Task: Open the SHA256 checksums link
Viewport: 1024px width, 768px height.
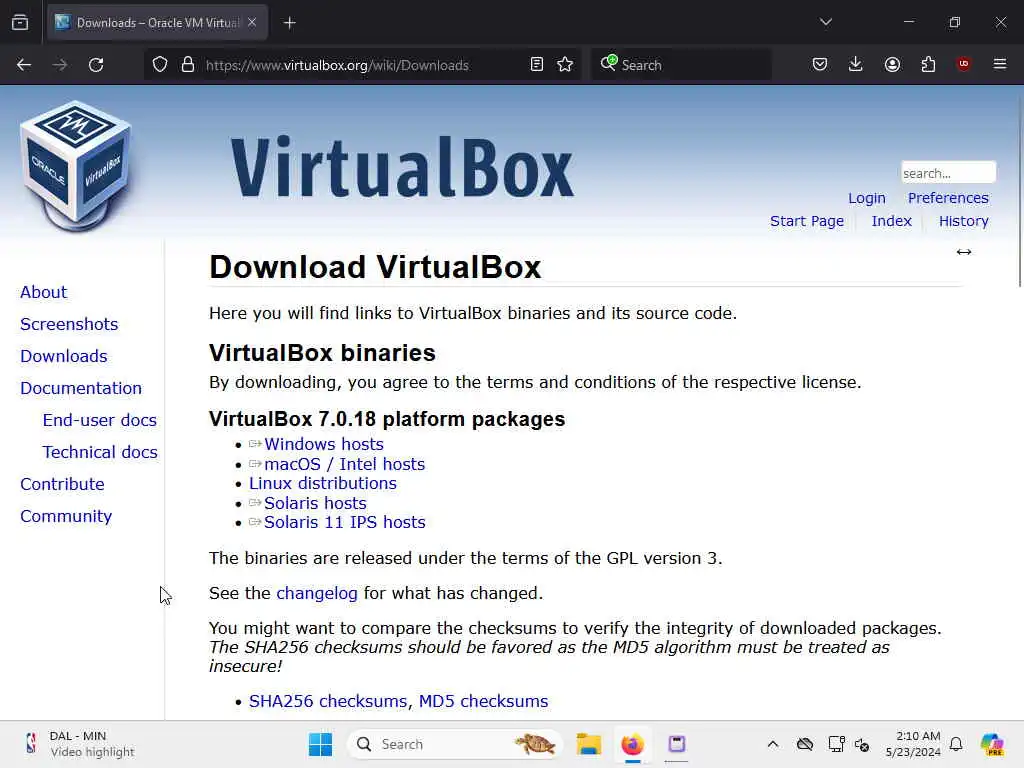Action: click(x=327, y=701)
